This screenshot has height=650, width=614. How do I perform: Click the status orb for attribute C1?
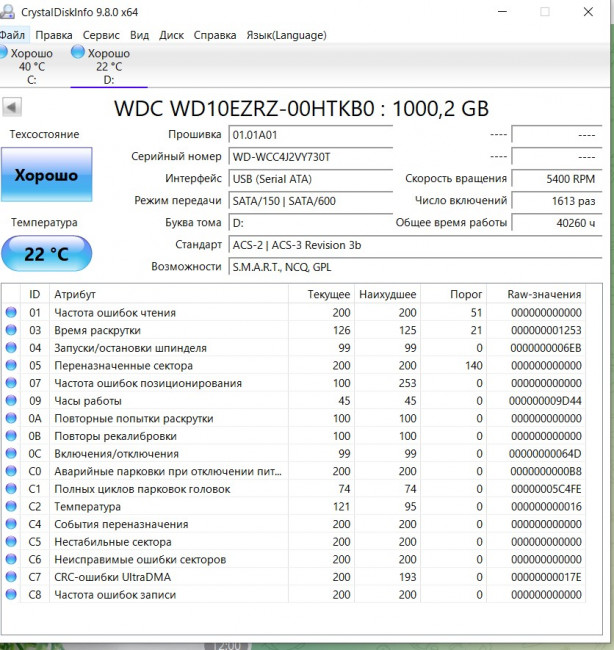point(11,488)
